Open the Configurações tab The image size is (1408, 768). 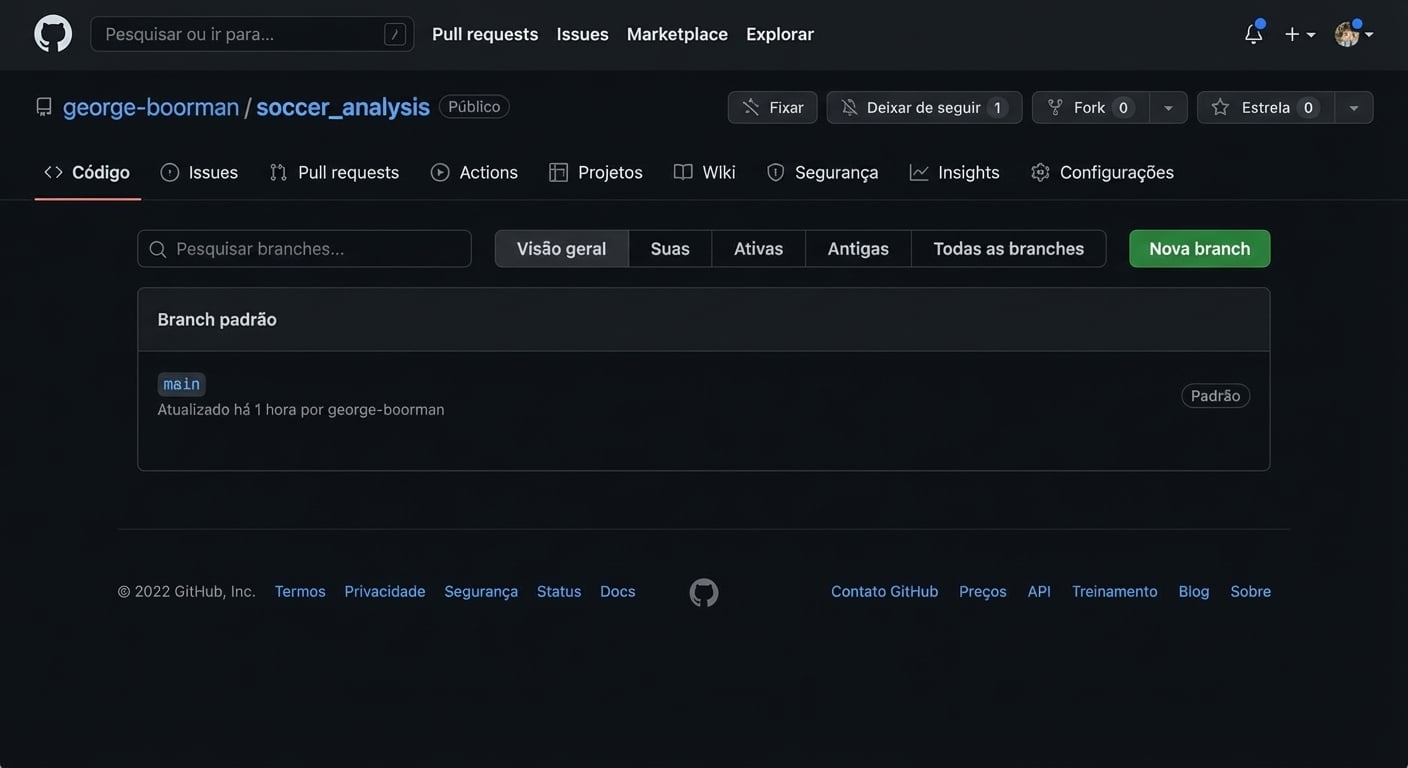(1102, 173)
